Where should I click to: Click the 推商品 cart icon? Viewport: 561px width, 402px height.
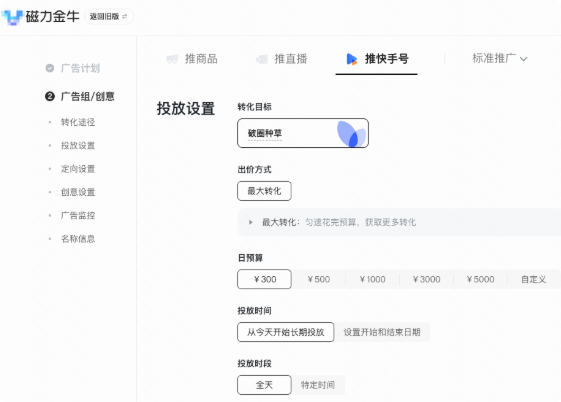click(172, 59)
